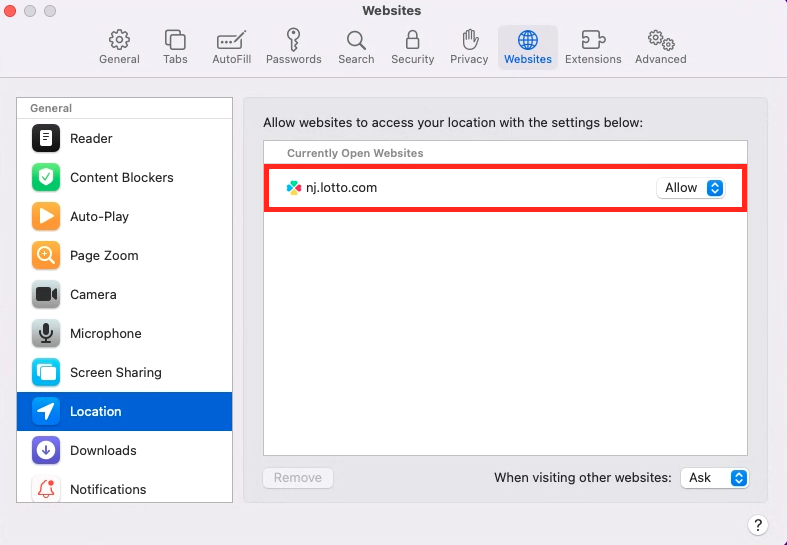Click the nj.lotto.com favicon
The image size is (787, 545).
pyautogui.click(x=294, y=188)
